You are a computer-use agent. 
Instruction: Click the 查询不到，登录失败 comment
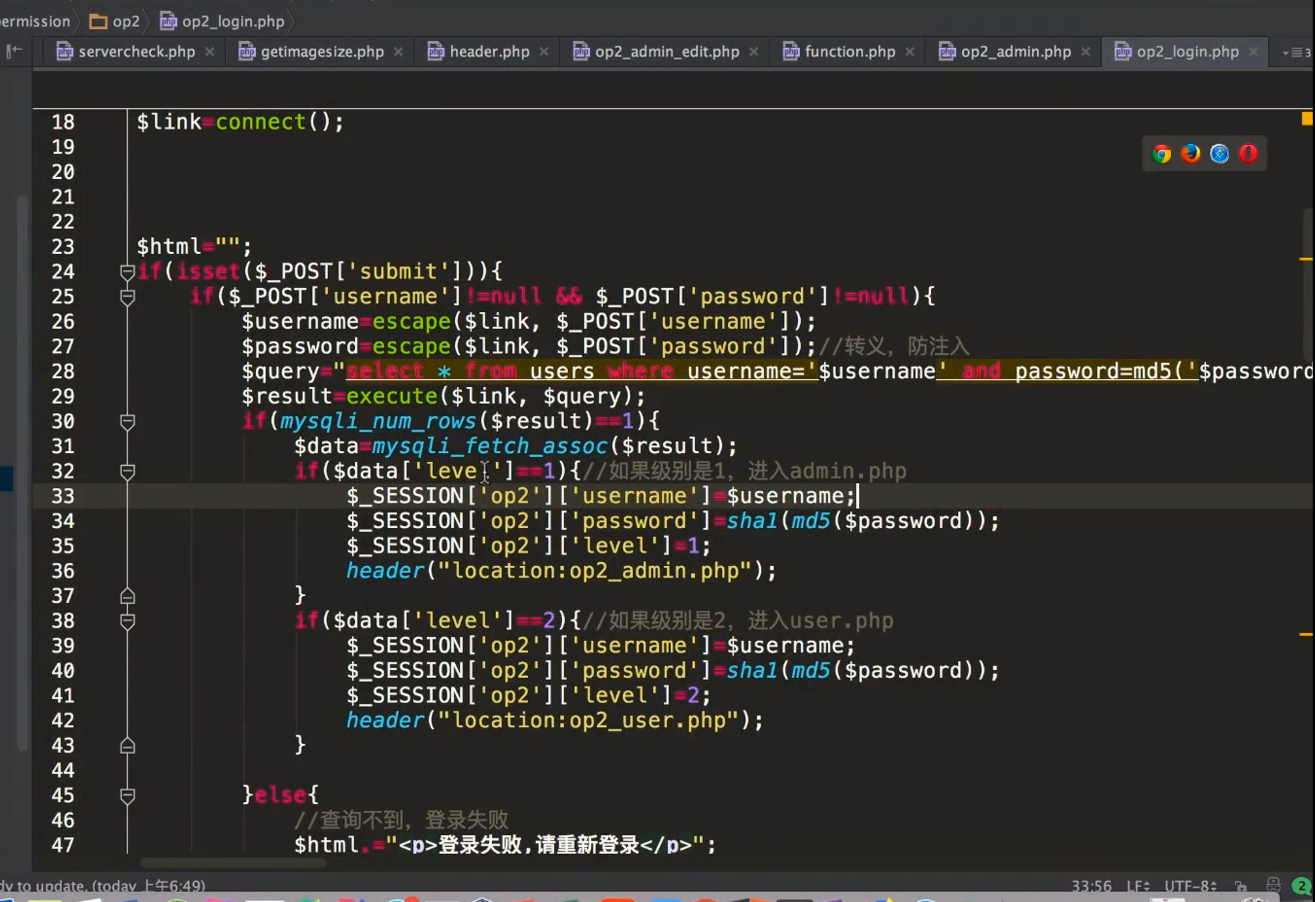(402, 820)
